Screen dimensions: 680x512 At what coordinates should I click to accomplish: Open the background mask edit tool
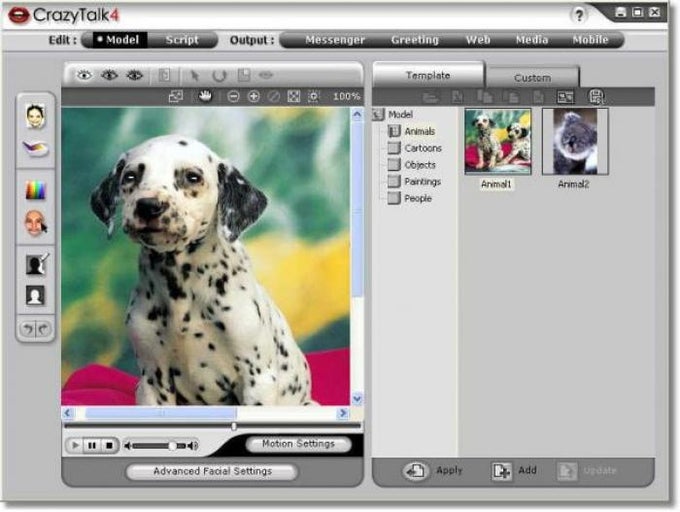pos(36,264)
